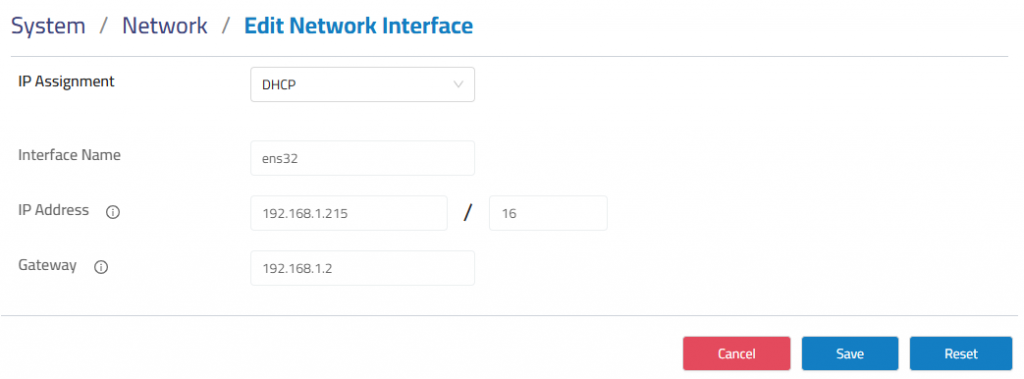Go to Network in the breadcrumb
The height and width of the screenshot is (379, 1024).
165,26
